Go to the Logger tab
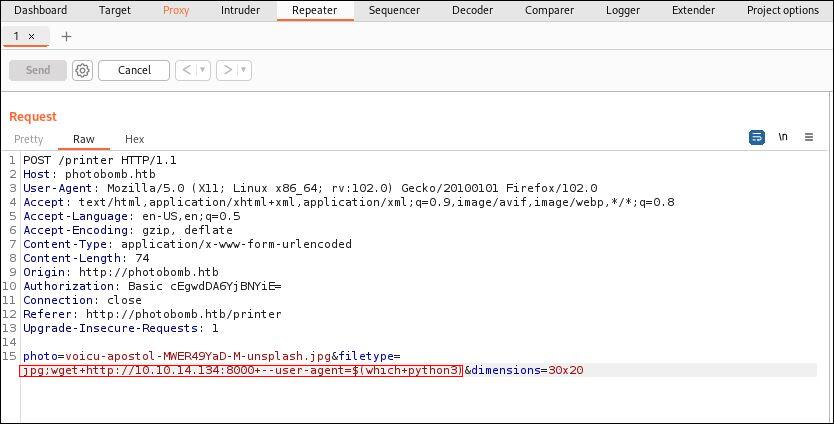This screenshot has width=834, height=424. [623, 10]
